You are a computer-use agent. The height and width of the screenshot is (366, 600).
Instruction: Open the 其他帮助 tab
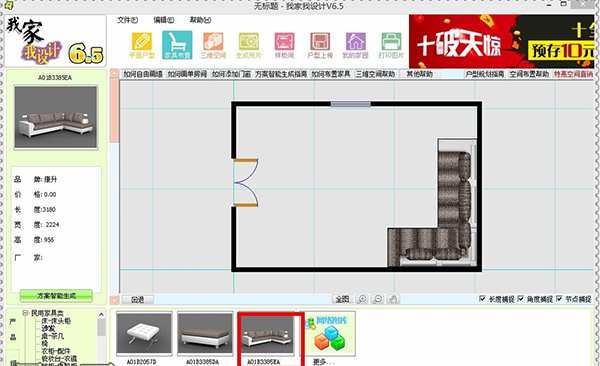point(419,74)
